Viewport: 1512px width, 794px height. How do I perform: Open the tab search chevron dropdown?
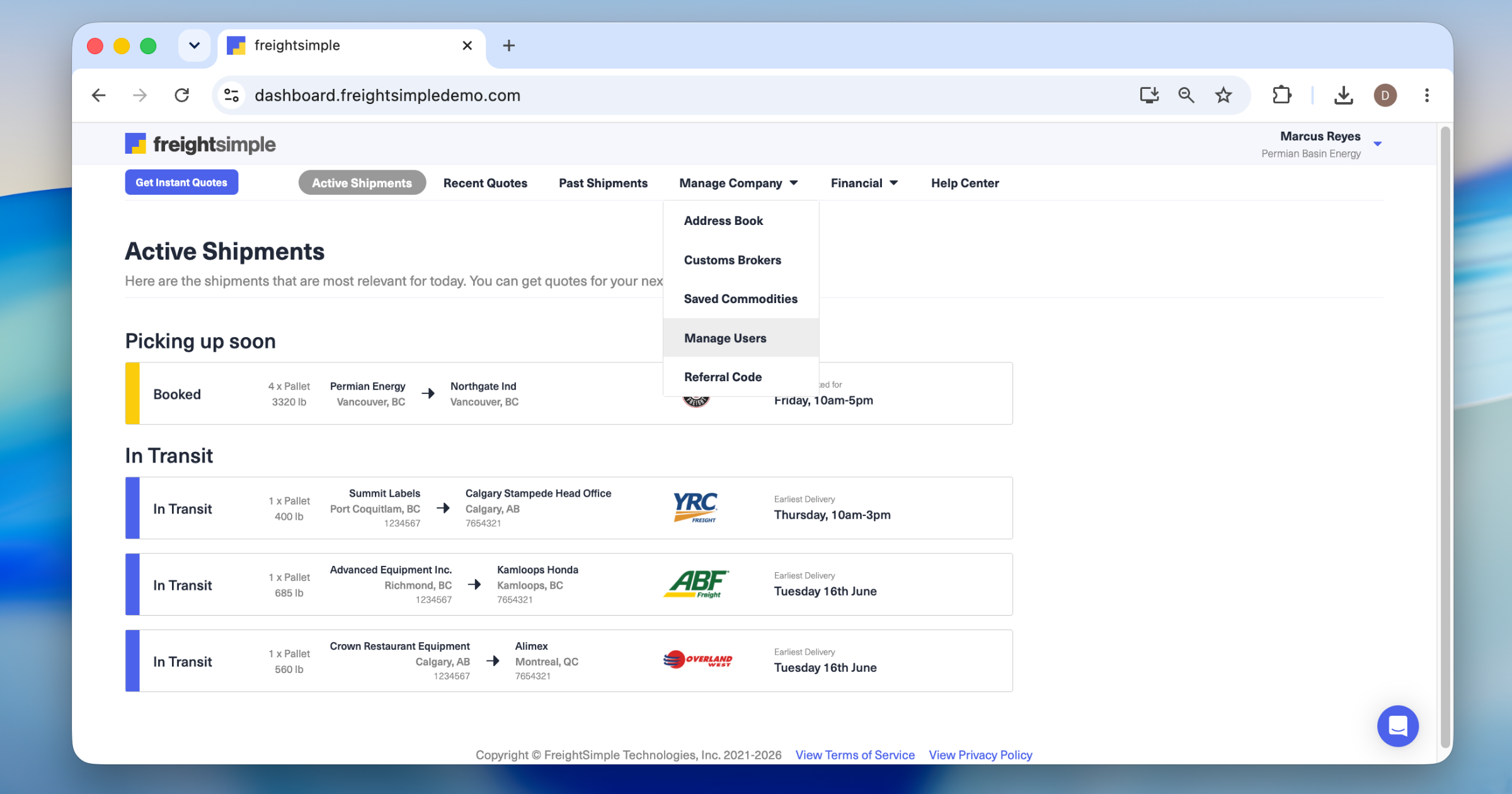click(194, 45)
